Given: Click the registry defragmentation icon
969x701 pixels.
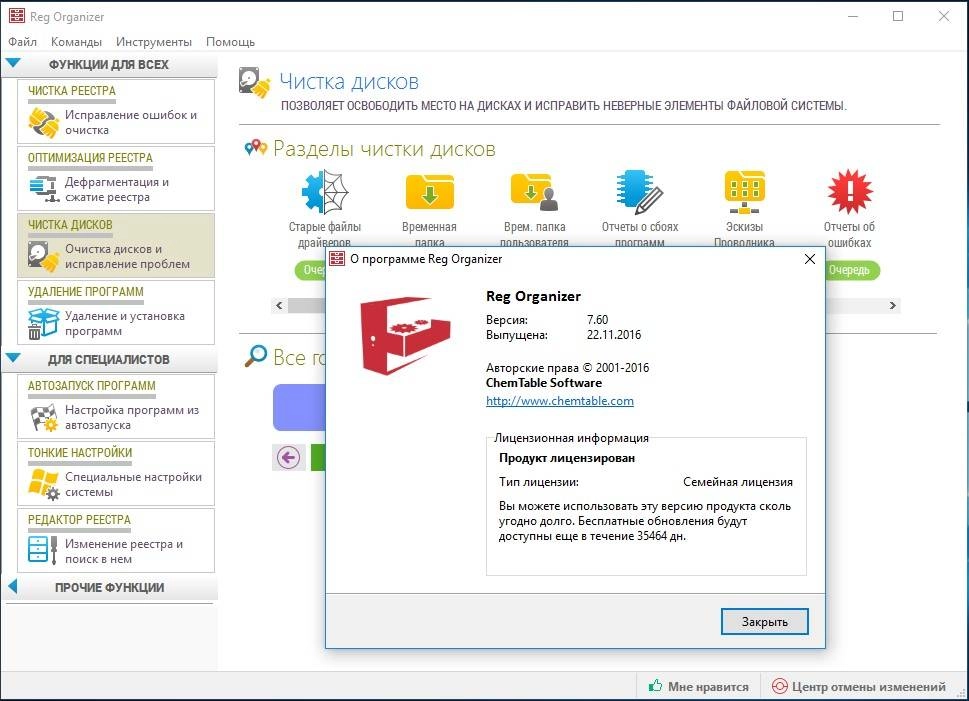Looking at the screenshot, I should tap(43, 189).
